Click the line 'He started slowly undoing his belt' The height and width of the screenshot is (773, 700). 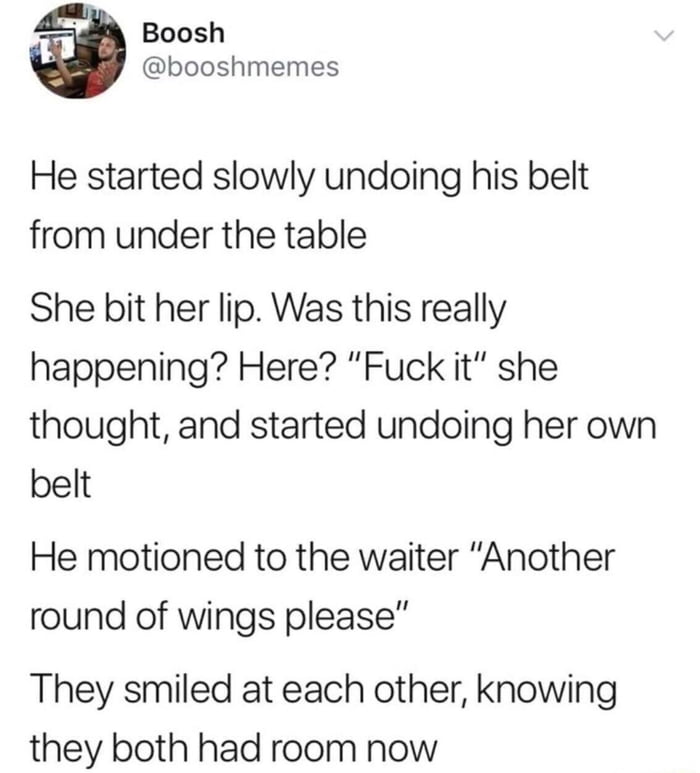point(310,178)
